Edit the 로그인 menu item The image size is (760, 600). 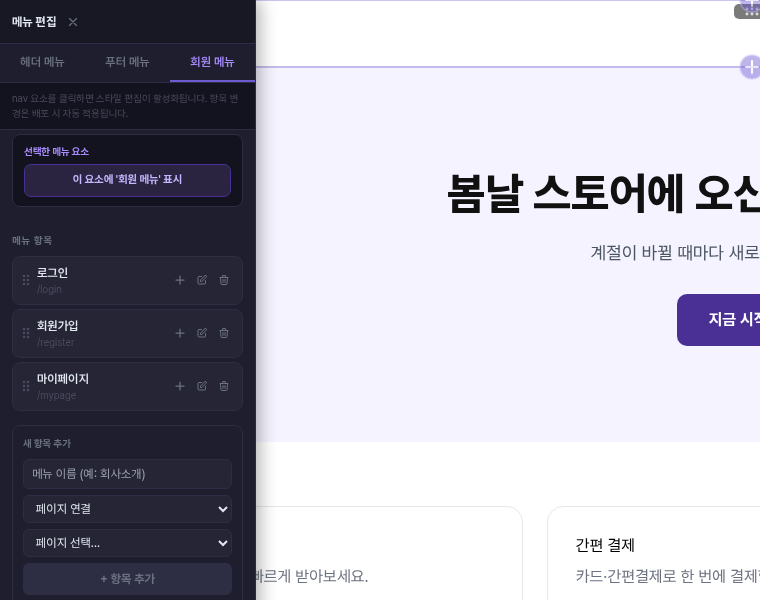pyautogui.click(x=202, y=280)
